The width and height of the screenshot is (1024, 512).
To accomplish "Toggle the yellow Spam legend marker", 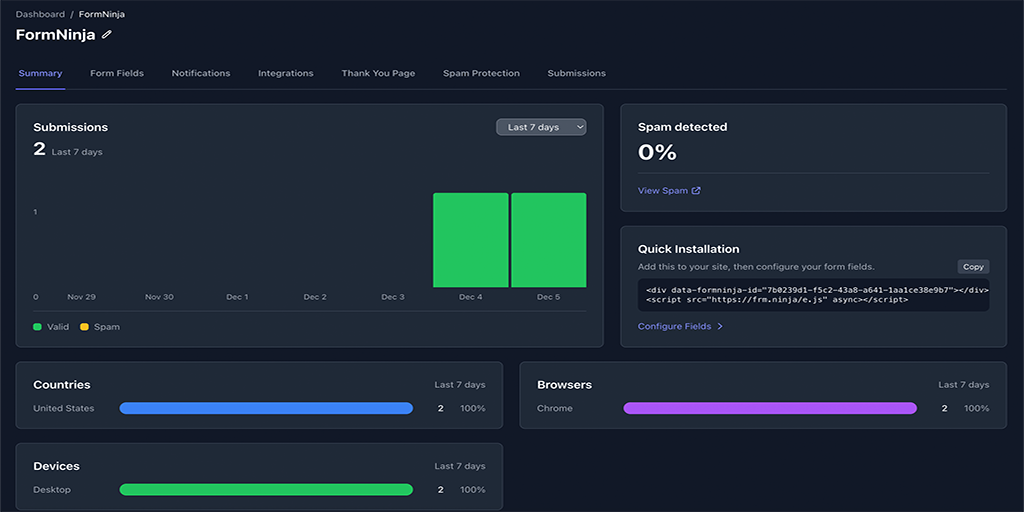I will [85, 327].
